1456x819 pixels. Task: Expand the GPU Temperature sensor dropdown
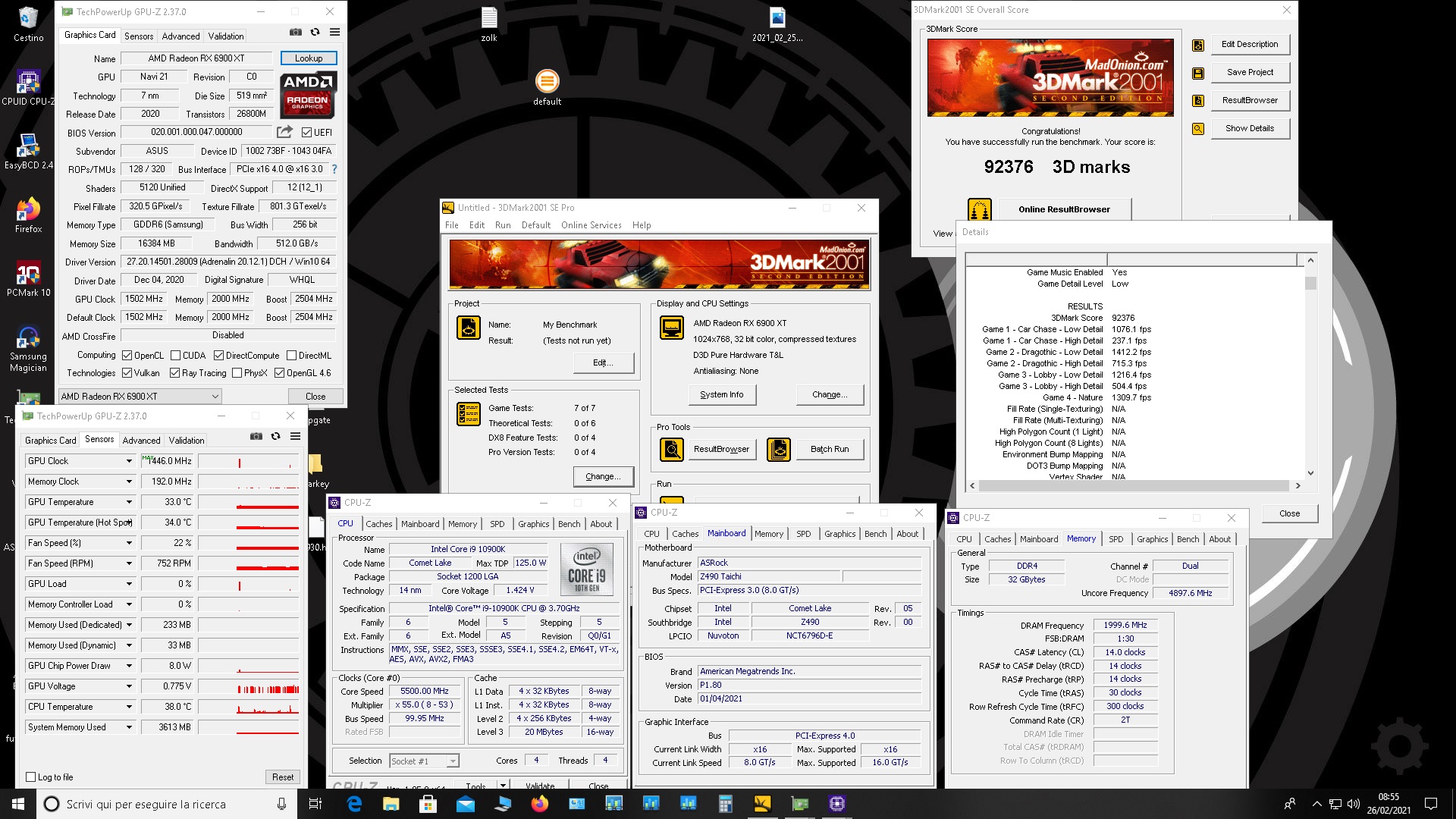click(129, 502)
